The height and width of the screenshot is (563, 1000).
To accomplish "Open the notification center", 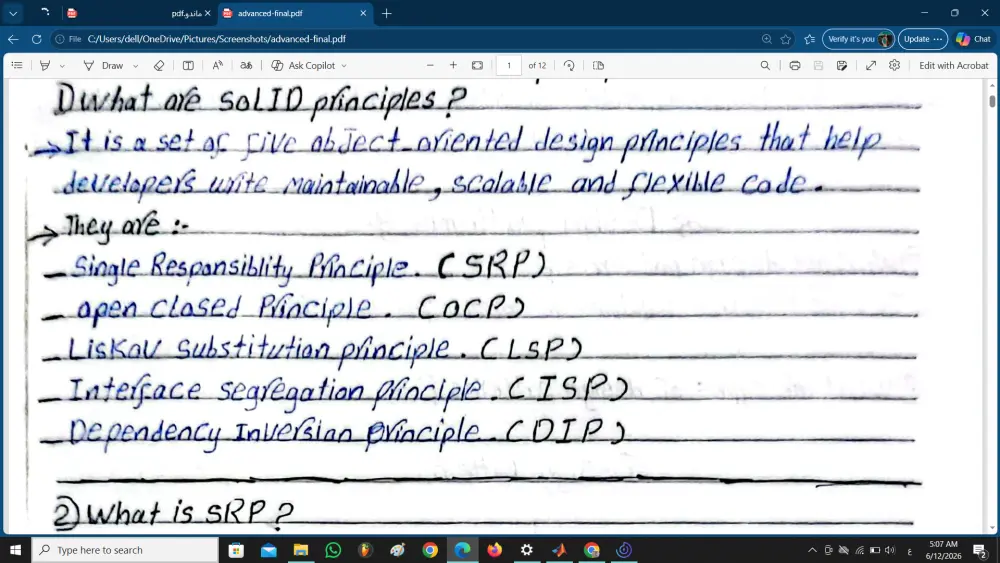I will point(980,550).
